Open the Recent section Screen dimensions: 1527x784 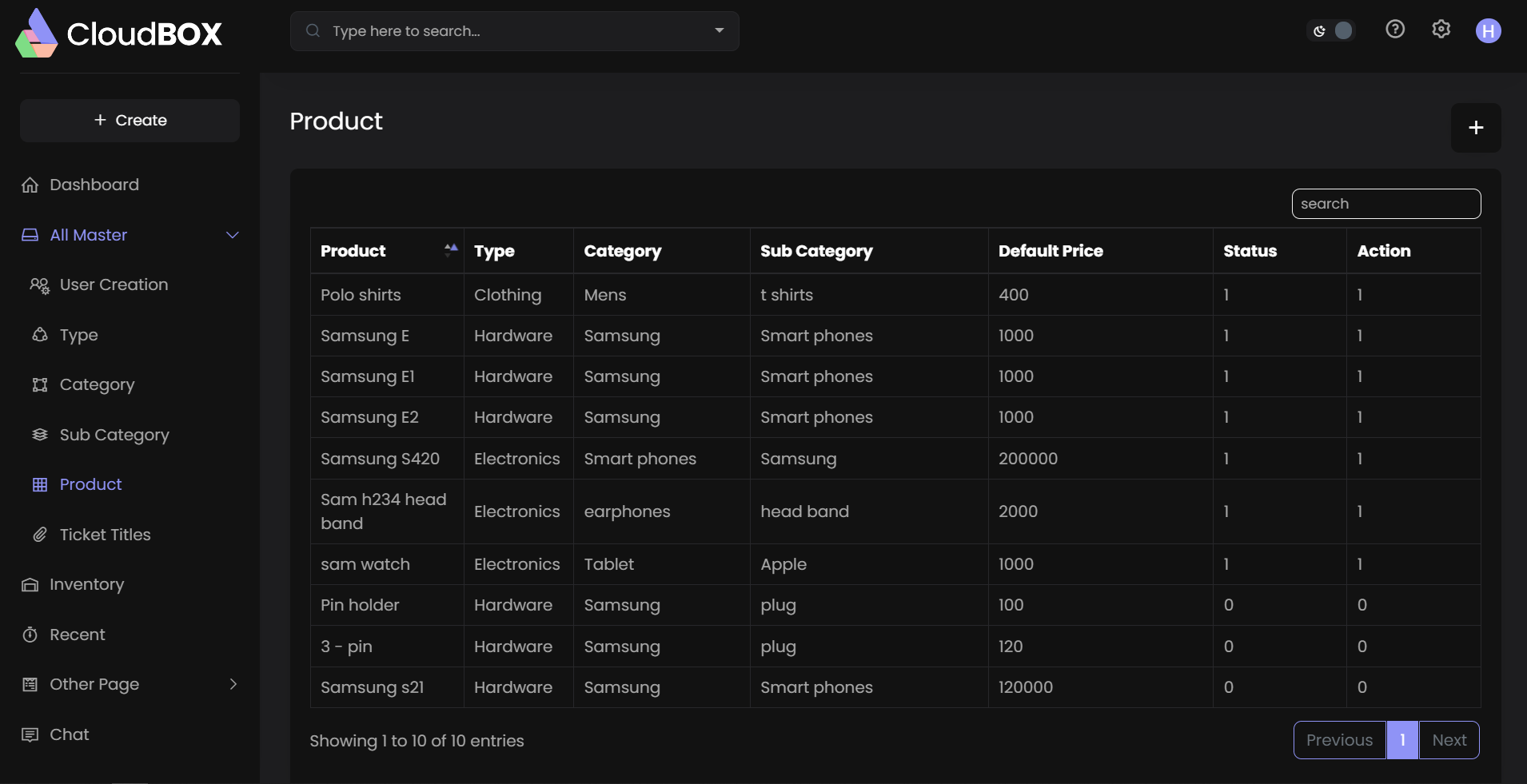[78, 635]
